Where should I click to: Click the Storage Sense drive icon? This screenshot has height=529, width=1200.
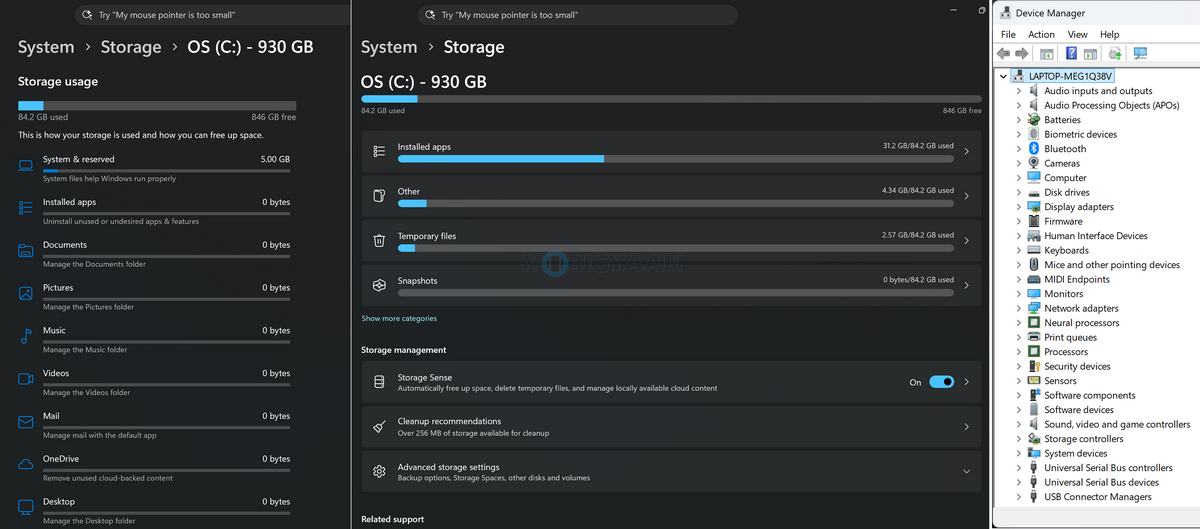click(x=379, y=382)
